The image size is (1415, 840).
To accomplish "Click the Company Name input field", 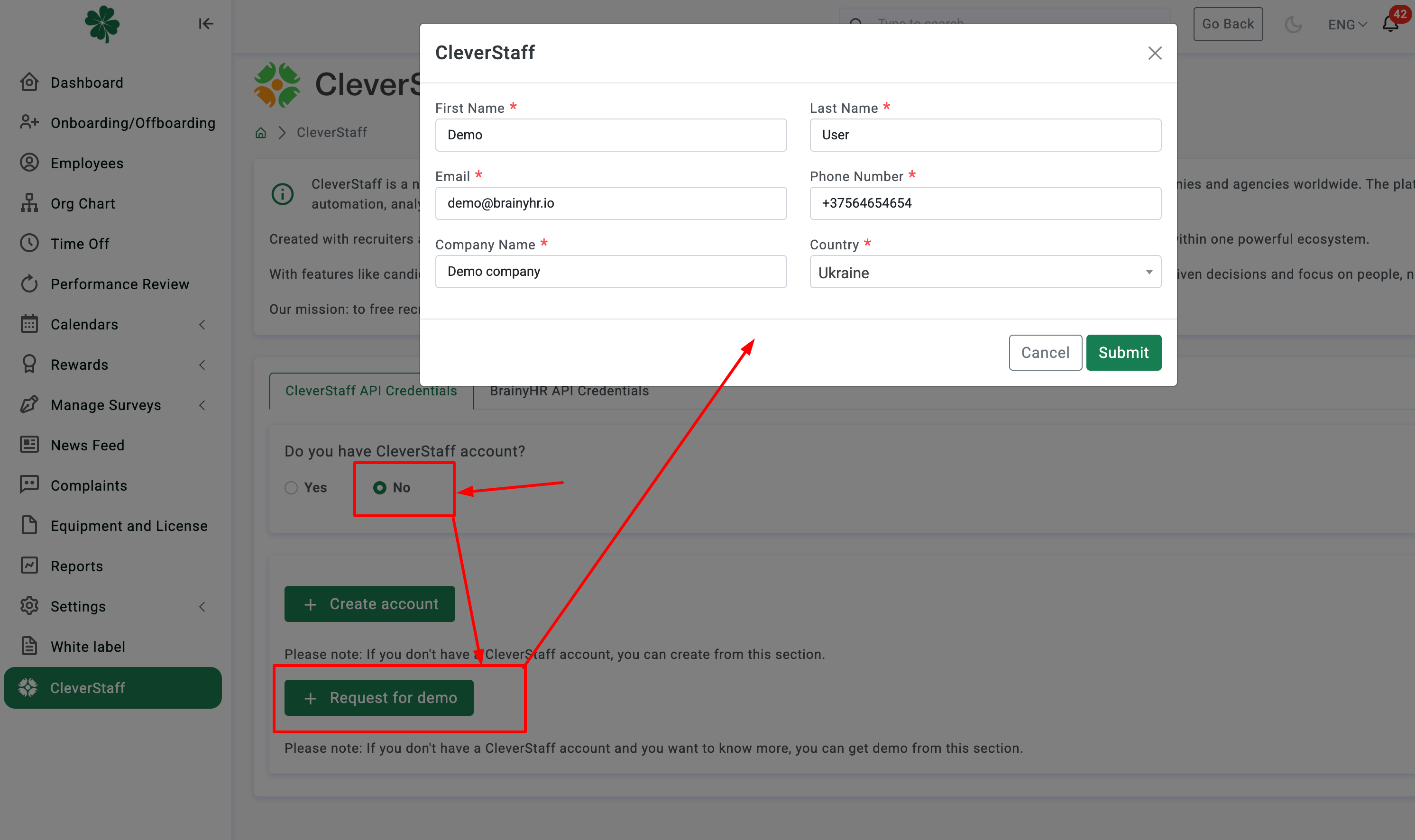I will click(610, 272).
